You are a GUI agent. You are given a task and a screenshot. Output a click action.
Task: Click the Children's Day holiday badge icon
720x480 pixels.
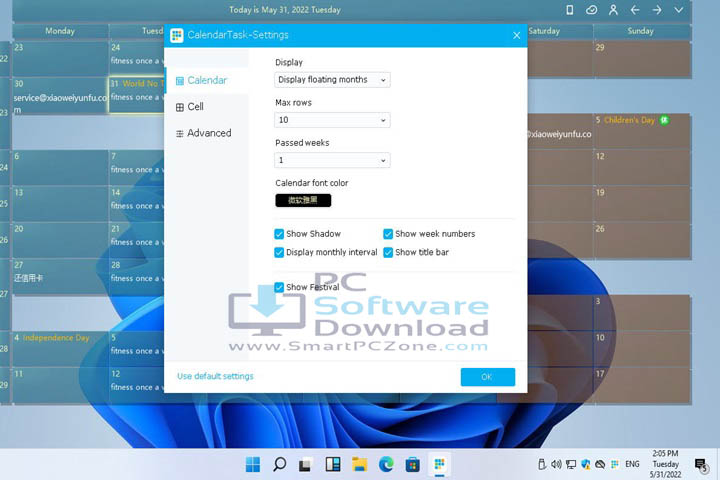(664, 120)
